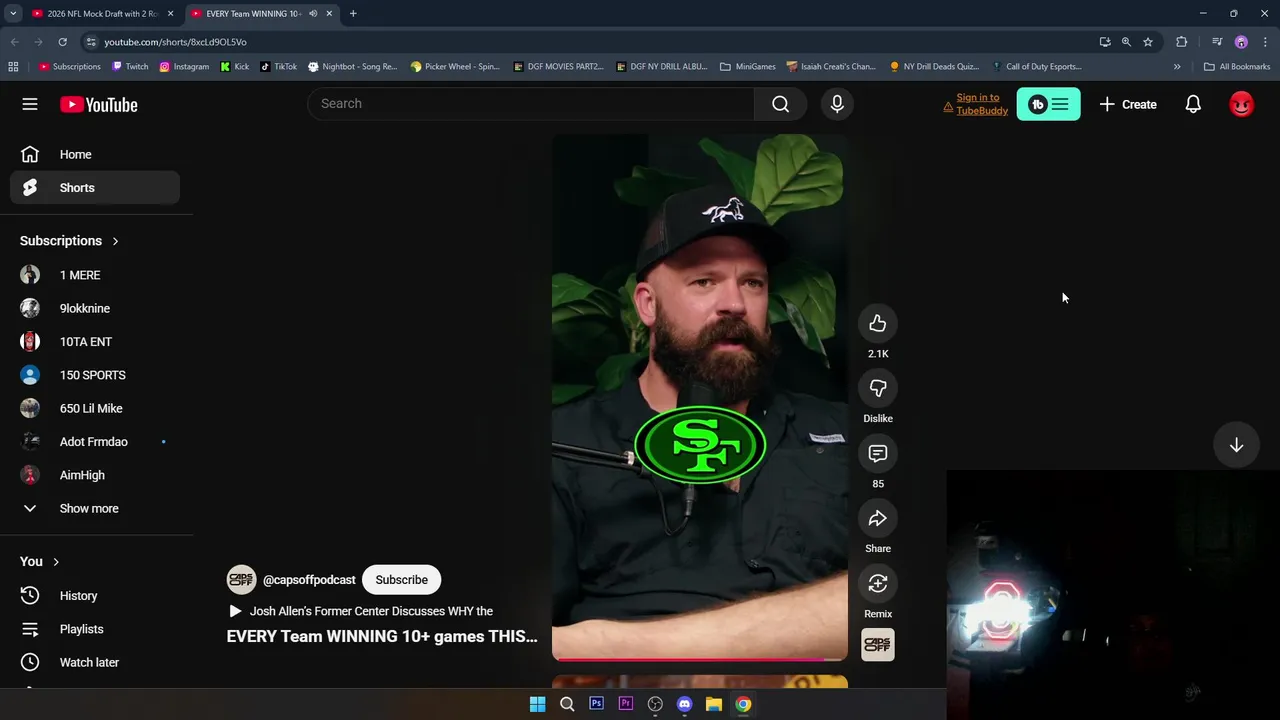Show more bookmarks via double chevron
The width and height of the screenshot is (1280, 720).
(x=1177, y=67)
